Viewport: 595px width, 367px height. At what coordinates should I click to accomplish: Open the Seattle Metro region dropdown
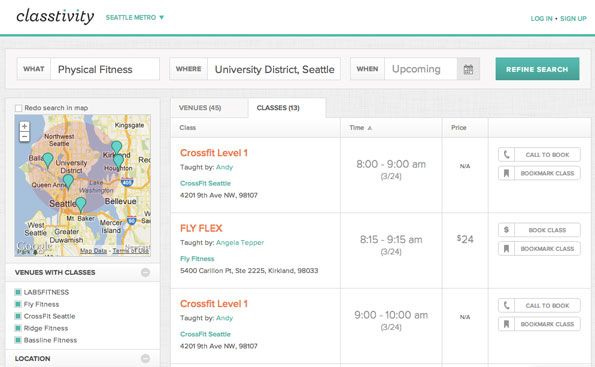(x=135, y=17)
